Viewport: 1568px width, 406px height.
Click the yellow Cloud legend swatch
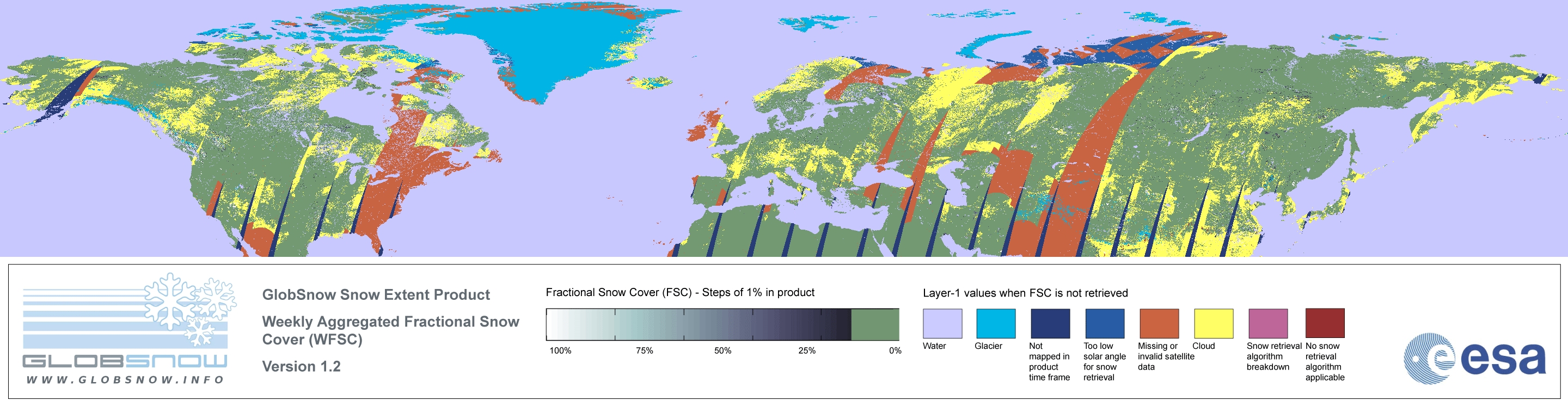coord(1214,323)
